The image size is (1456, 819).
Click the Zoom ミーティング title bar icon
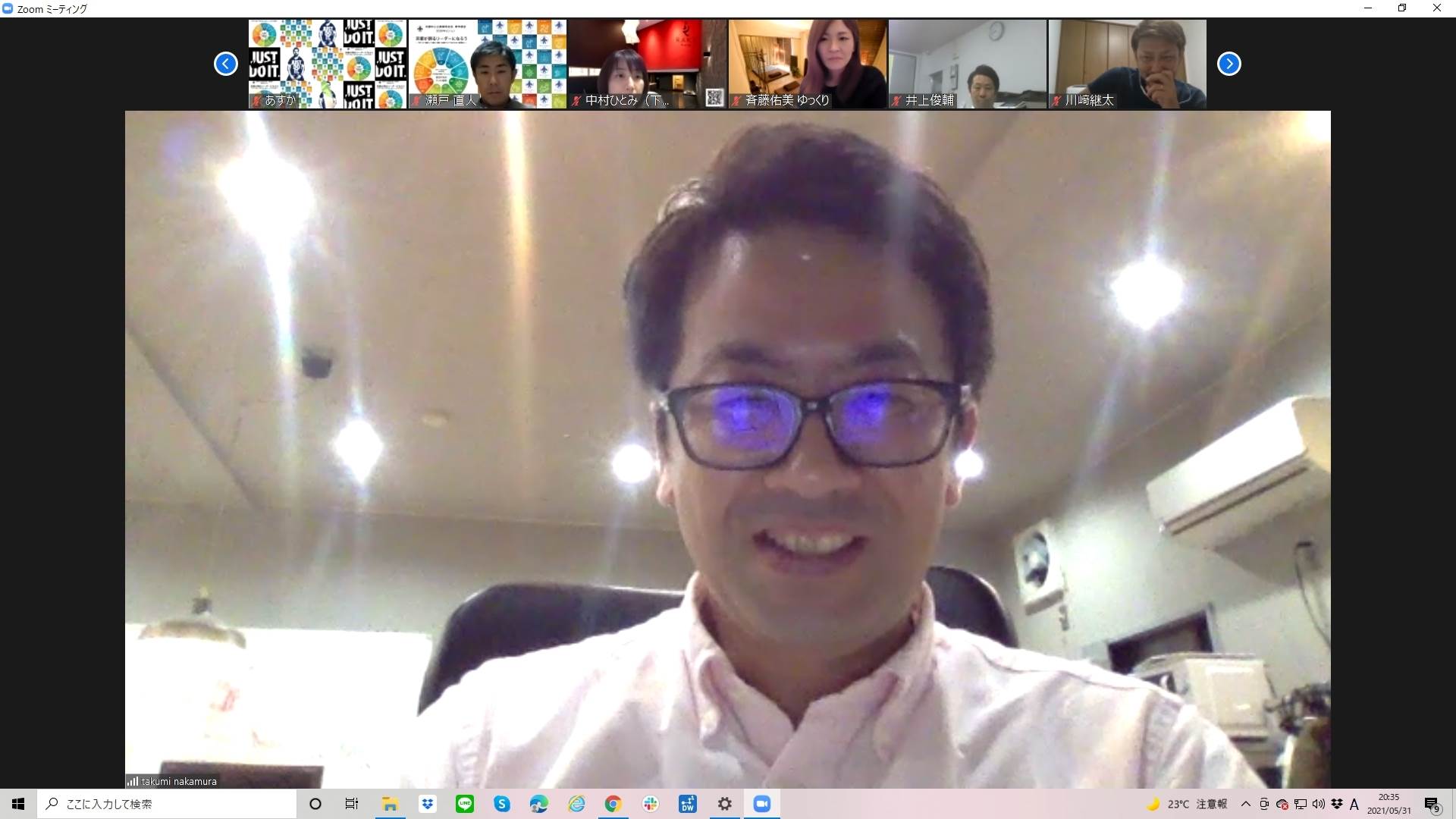pos(8,8)
